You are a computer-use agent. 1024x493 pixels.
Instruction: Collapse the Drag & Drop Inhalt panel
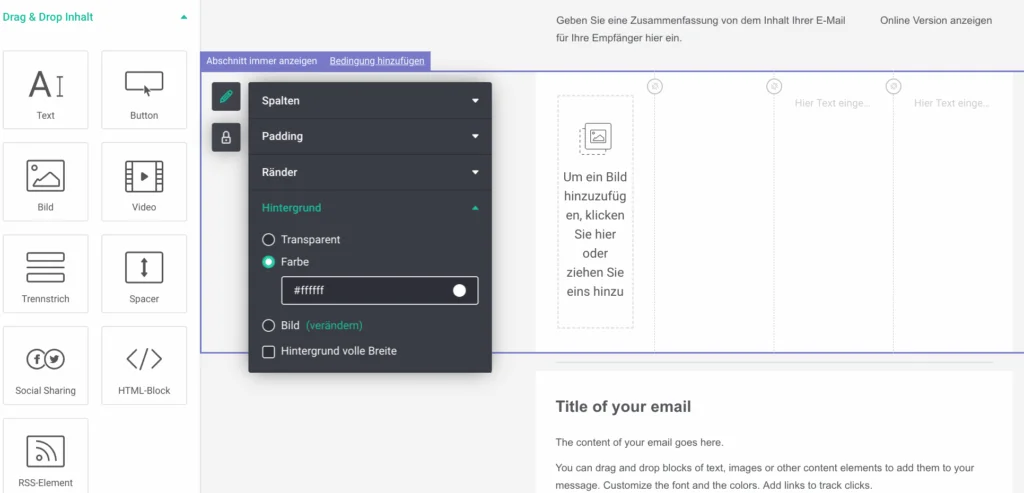[183, 17]
